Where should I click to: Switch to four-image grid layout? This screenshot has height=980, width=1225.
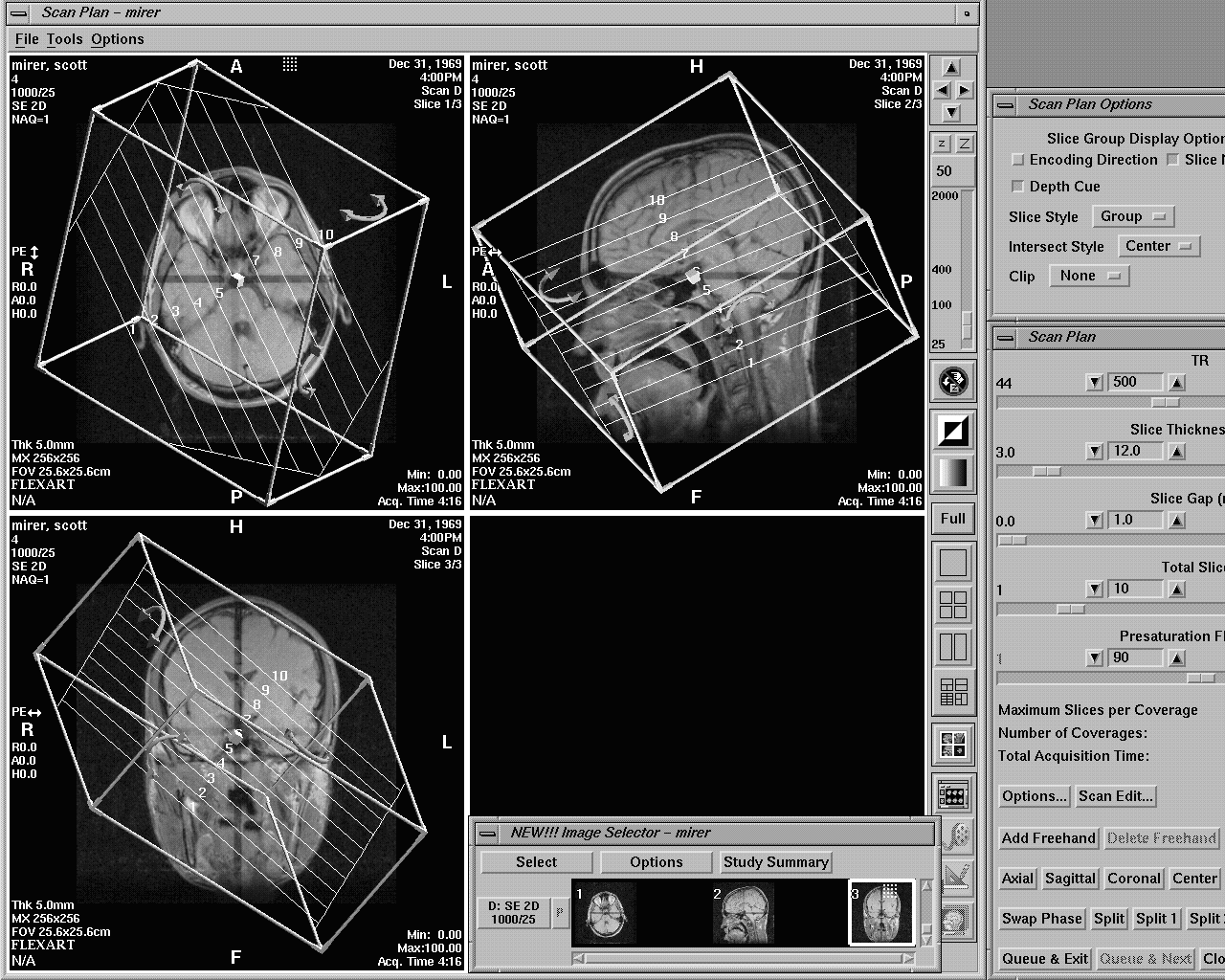point(953,605)
